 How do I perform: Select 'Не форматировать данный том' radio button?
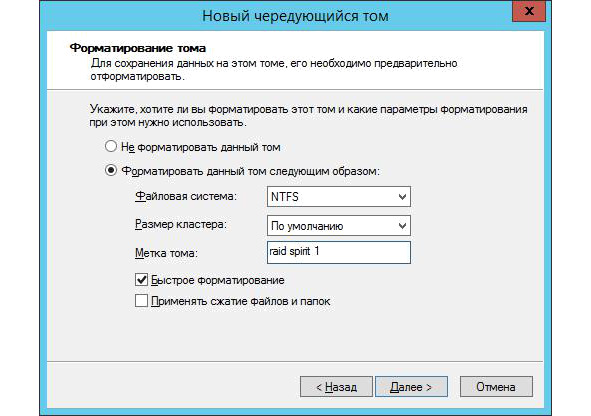[111, 146]
